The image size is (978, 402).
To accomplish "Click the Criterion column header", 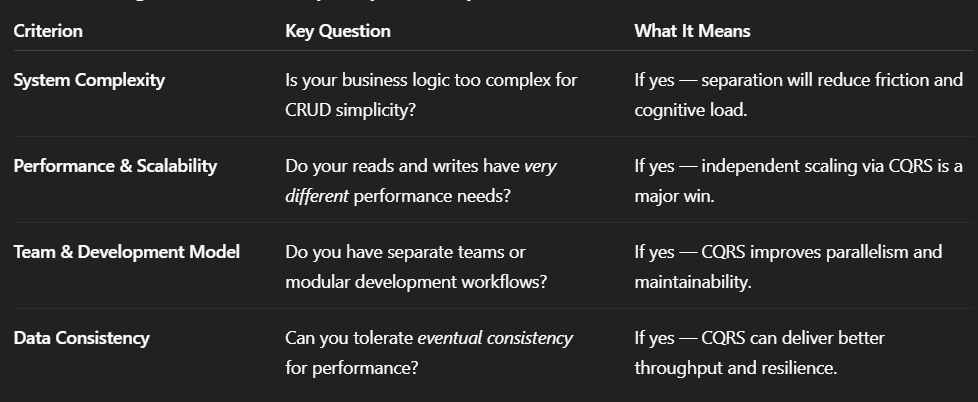I will click(48, 31).
